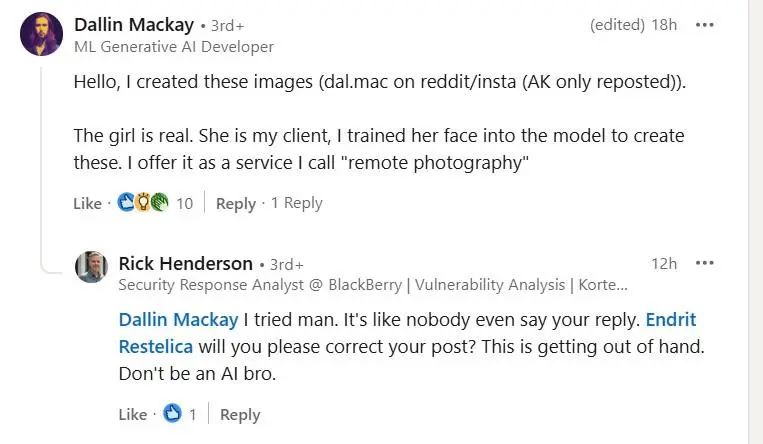Open more options on Dallin Mackay's comment

coord(705,25)
